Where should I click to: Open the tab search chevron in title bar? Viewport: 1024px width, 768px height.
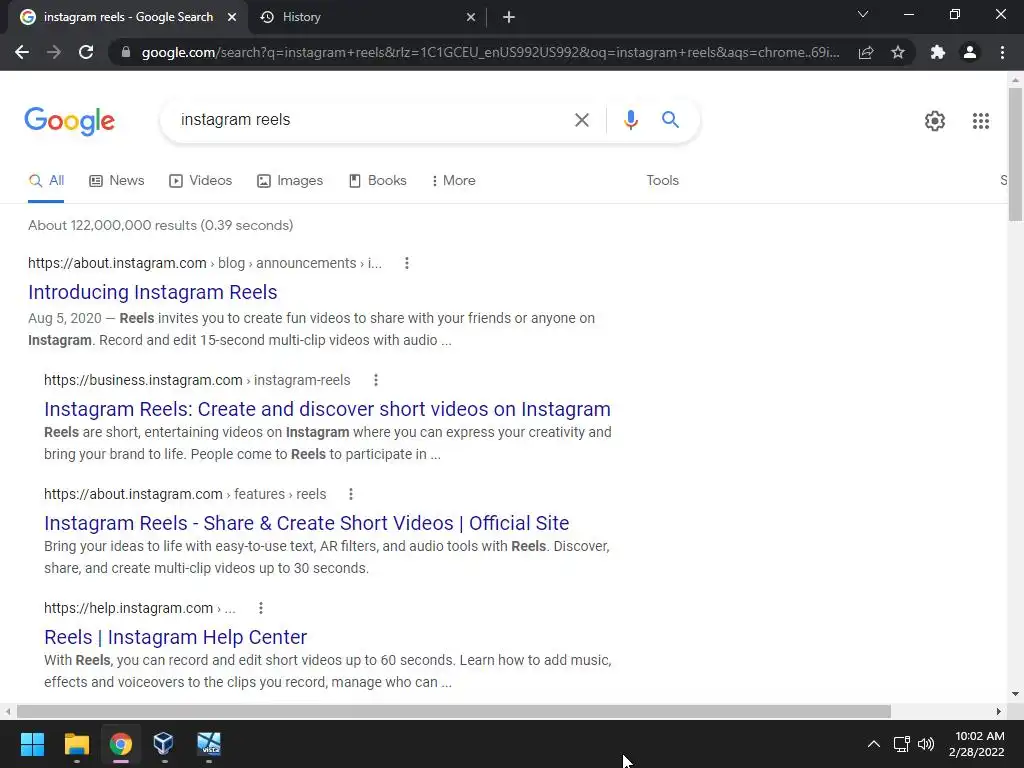pos(863,14)
